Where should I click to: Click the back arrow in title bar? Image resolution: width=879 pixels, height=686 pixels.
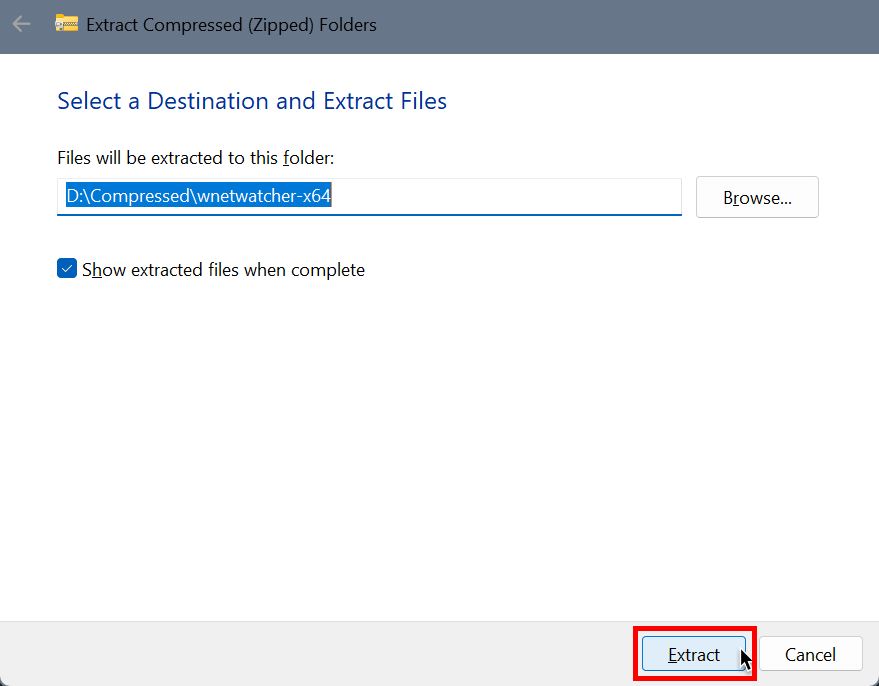point(21,24)
